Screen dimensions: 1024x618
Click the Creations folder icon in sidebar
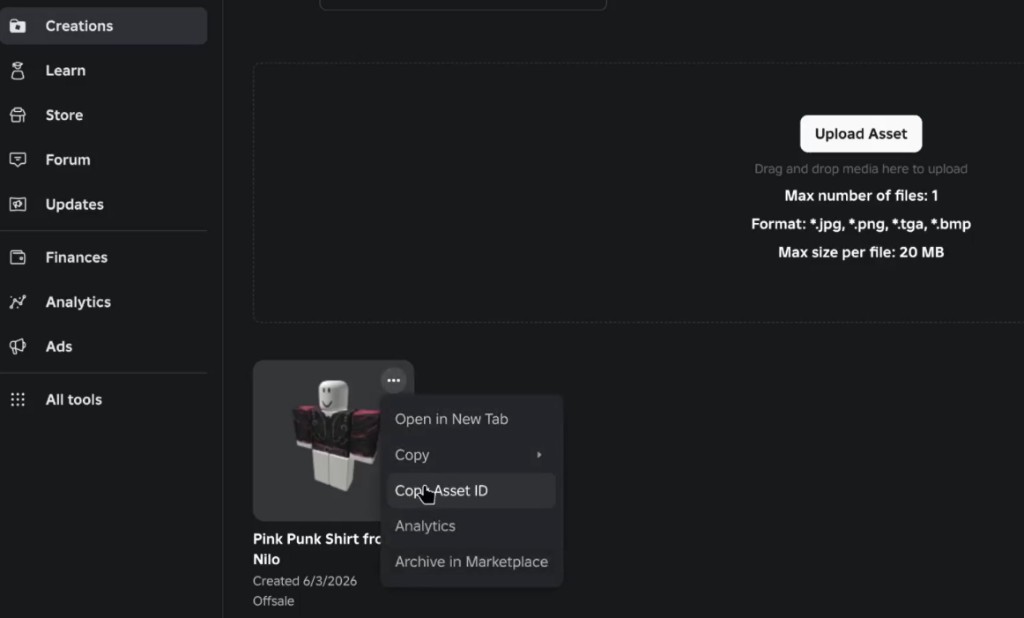18,26
